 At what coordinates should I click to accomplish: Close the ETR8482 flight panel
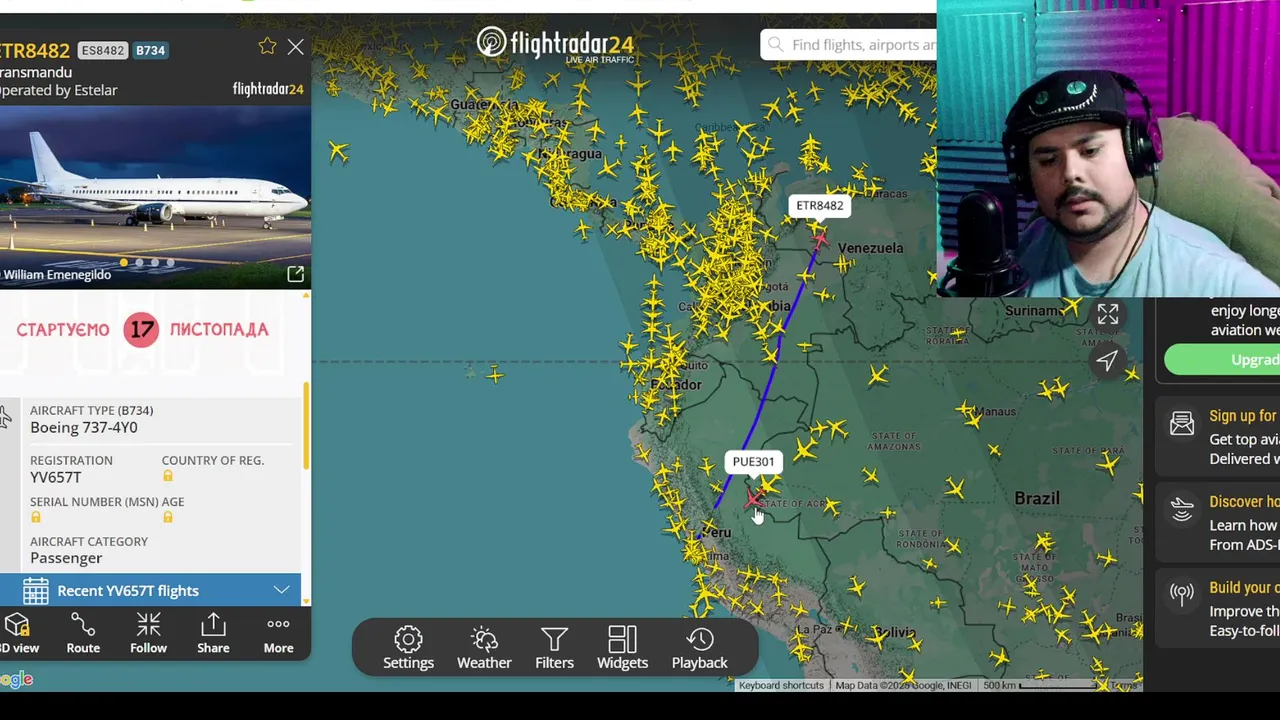pos(295,47)
